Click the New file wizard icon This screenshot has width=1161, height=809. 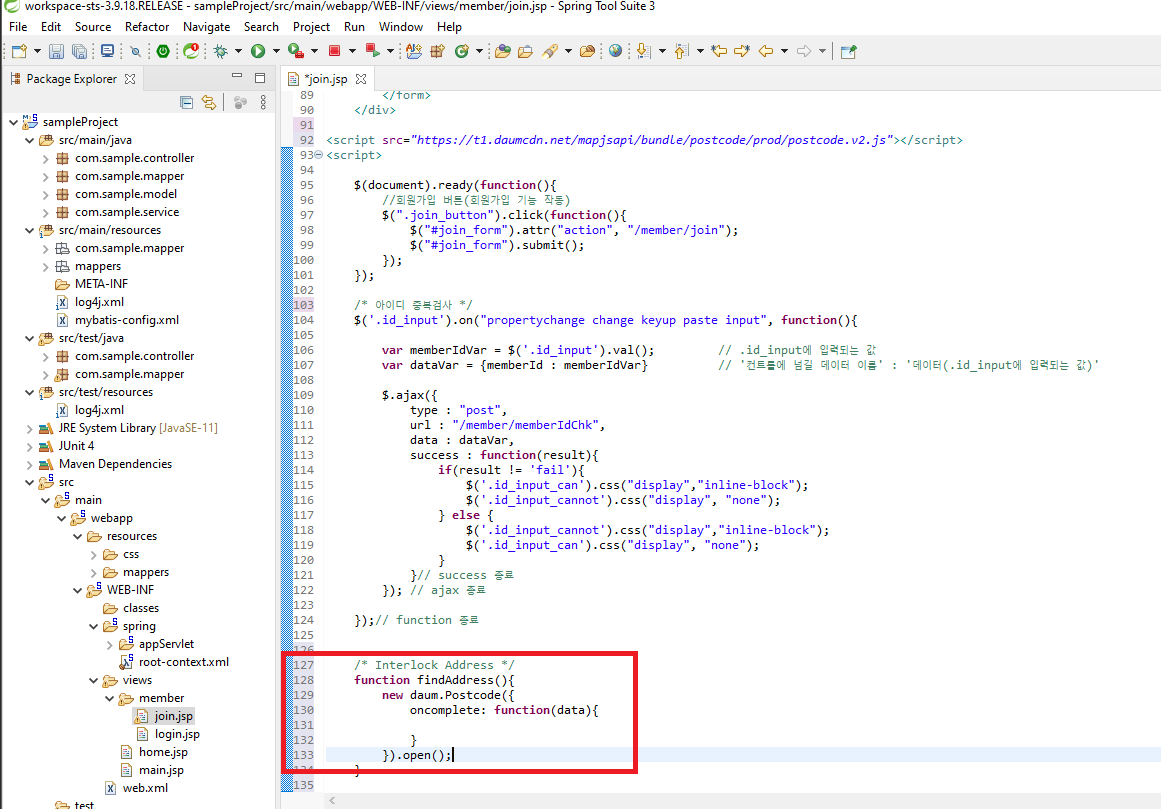tap(19, 51)
